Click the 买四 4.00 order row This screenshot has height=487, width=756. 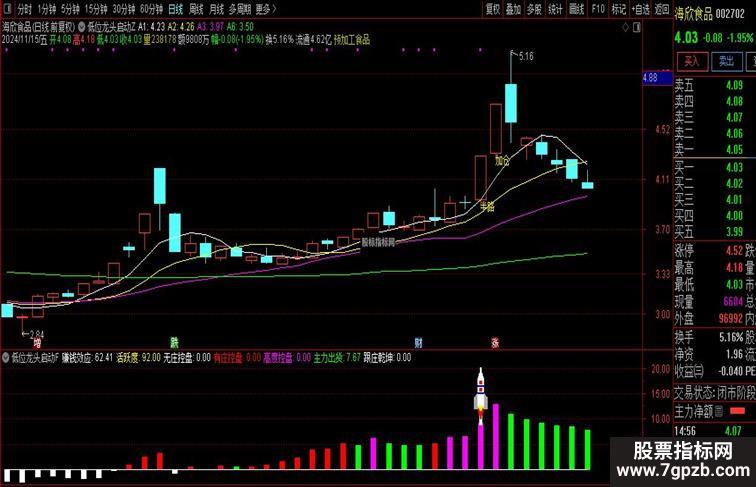pos(709,216)
